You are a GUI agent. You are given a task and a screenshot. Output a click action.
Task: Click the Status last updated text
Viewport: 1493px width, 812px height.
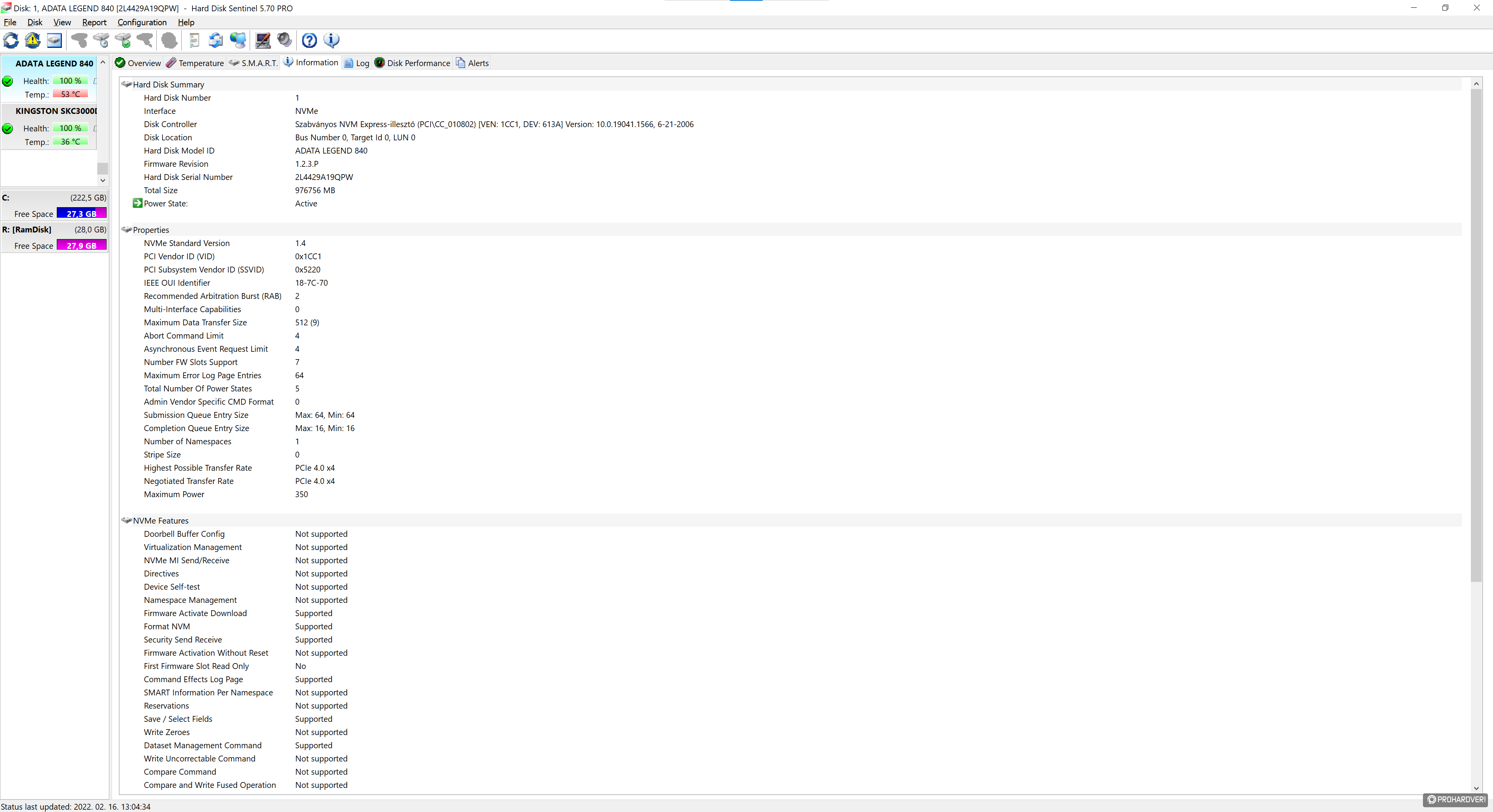point(75,807)
